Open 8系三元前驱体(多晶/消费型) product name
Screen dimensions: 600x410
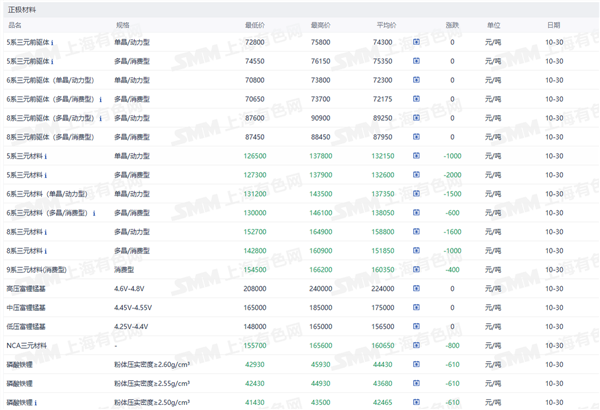(50, 137)
